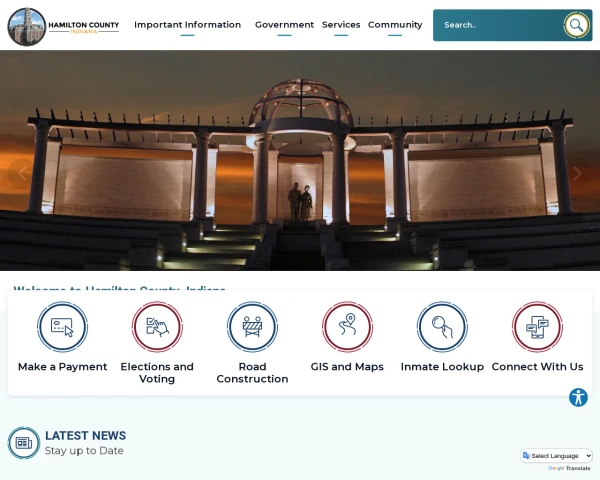Image resolution: width=600 pixels, height=480 pixels.
Task: Click the Inmate Lookup label
Action: point(442,367)
